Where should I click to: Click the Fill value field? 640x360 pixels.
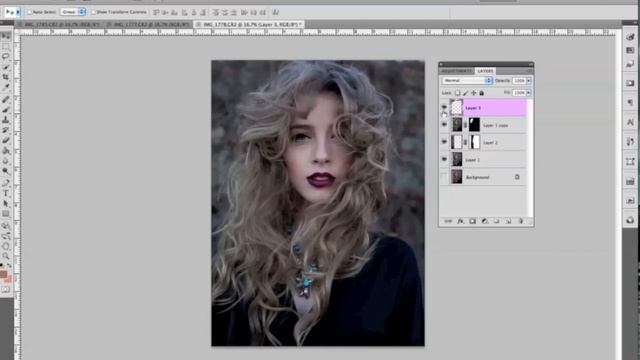(x=519, y=93)
